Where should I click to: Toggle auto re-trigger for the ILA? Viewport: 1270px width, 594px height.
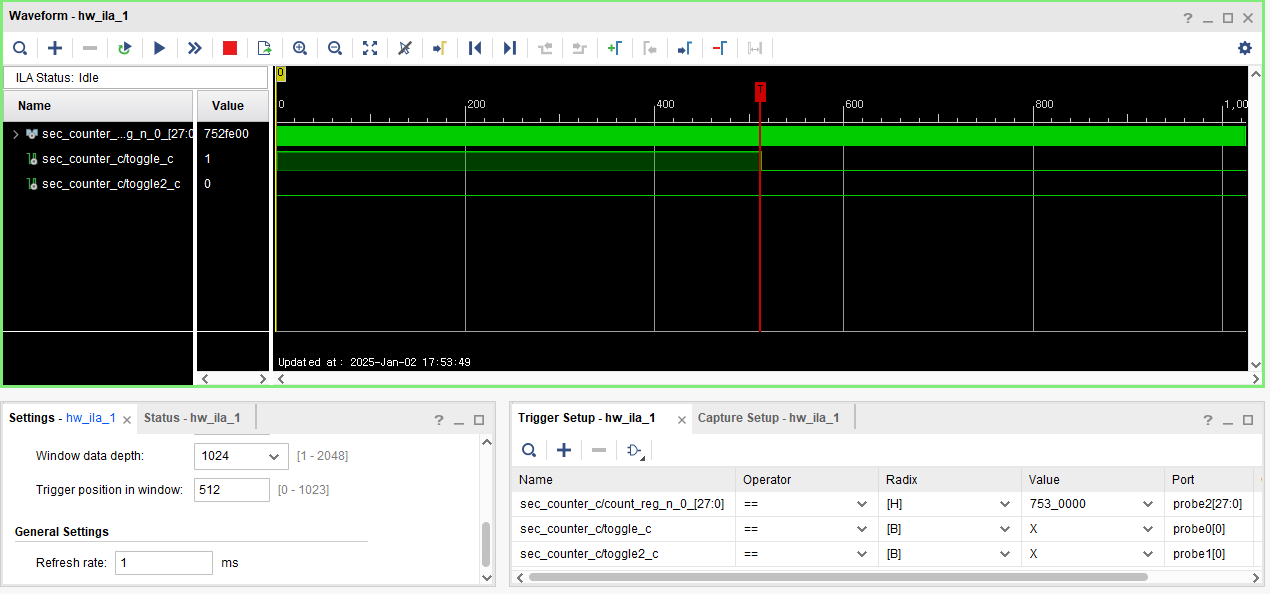coord(124,48)
